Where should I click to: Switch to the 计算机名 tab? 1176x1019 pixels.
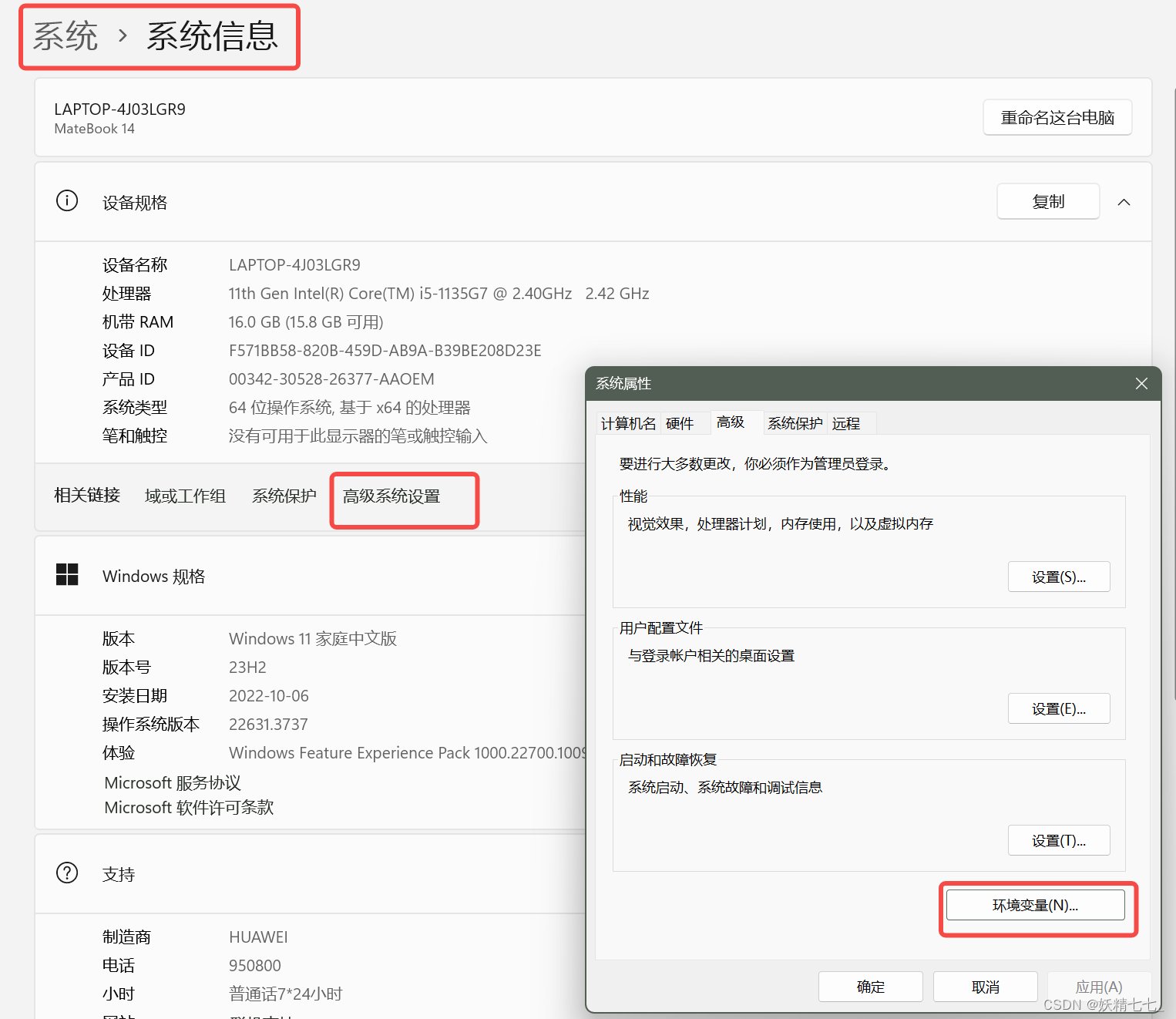628,423
